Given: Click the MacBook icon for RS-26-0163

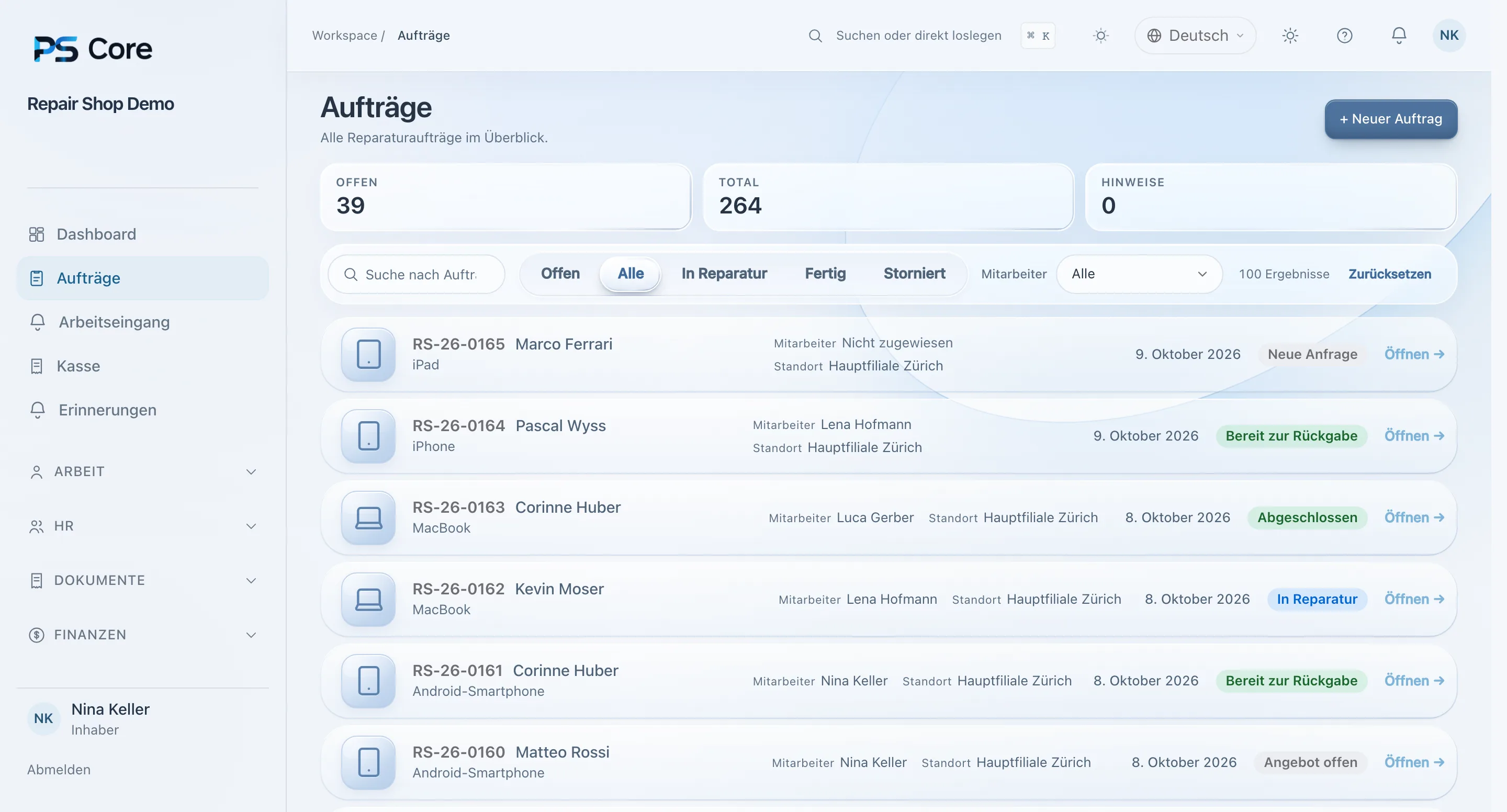Looking at the screenshot, I should coord(368,517).
